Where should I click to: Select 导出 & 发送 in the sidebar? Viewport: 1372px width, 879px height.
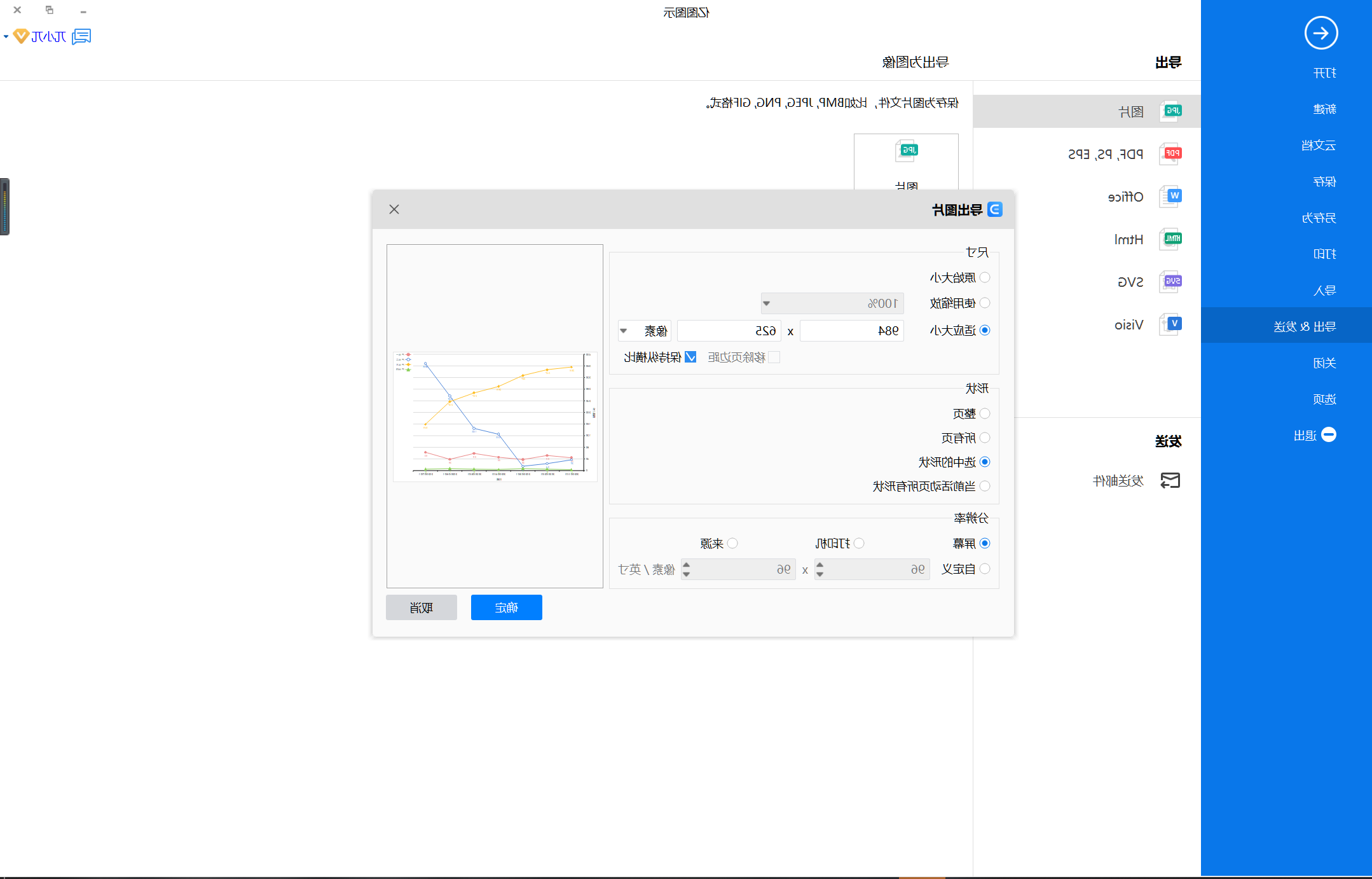coord(1286,326)
